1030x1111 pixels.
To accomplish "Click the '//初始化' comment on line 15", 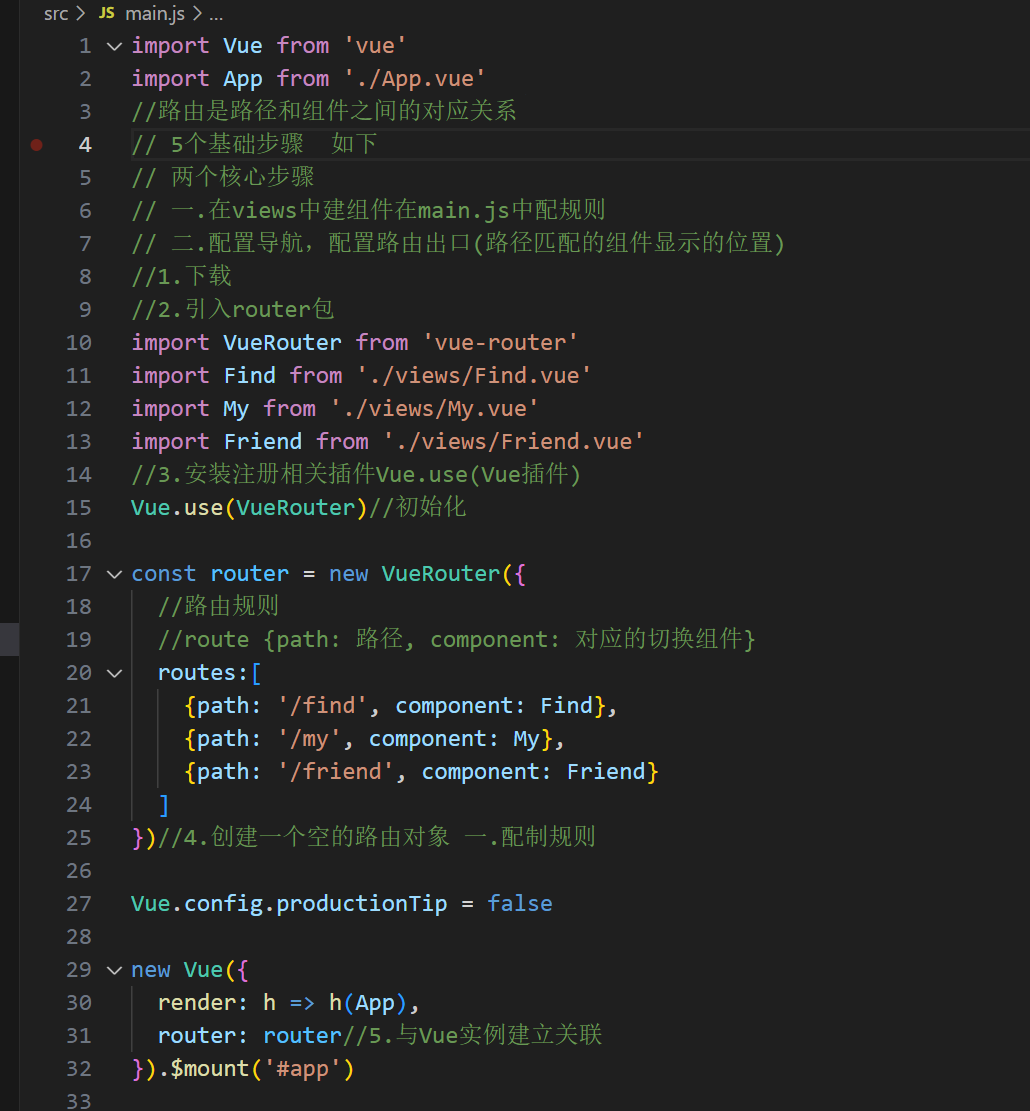I will pos(417,507).
